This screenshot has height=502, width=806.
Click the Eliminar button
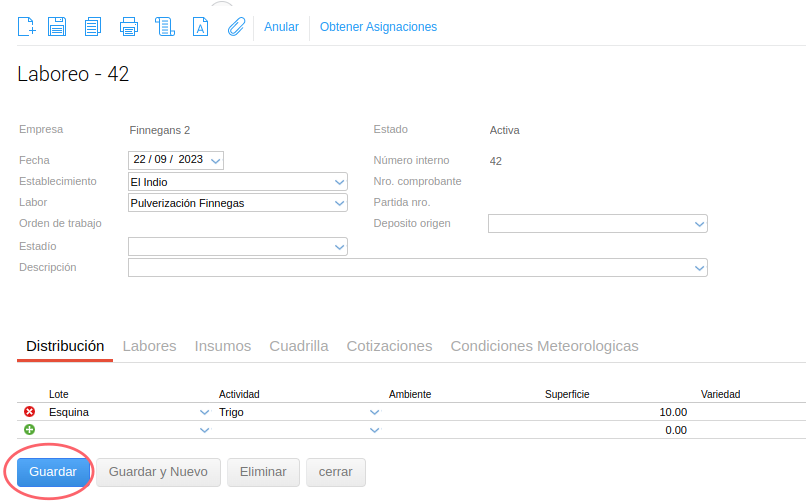click(263, 472)
